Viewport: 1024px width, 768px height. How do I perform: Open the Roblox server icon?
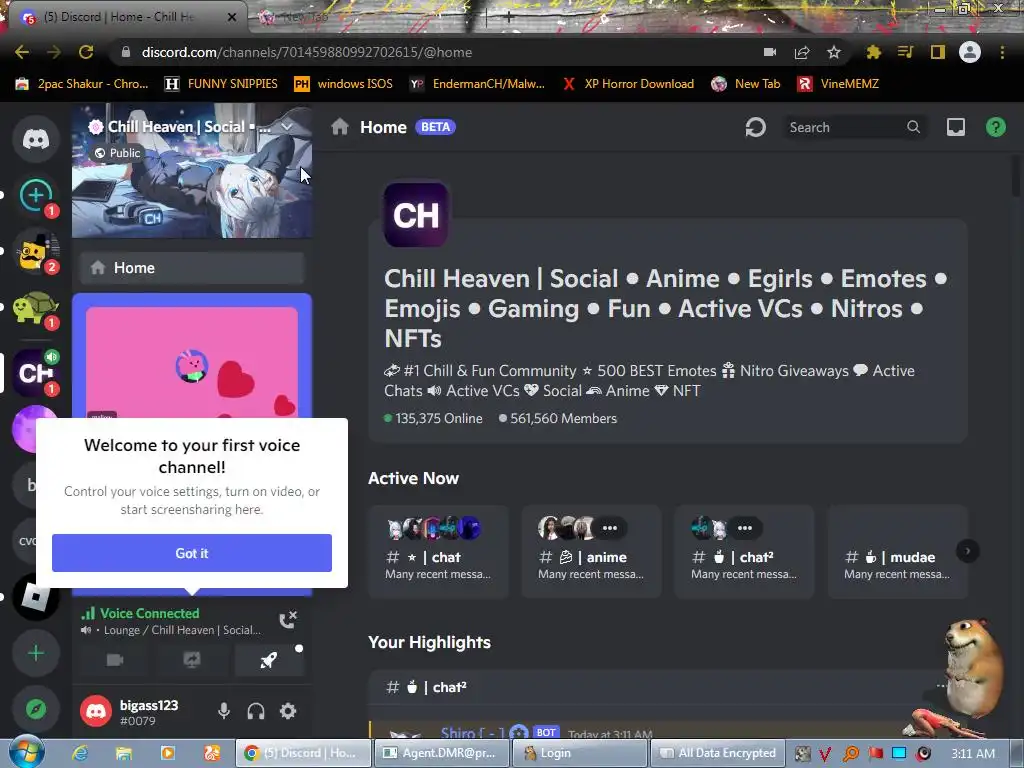(x=36, y=596)
